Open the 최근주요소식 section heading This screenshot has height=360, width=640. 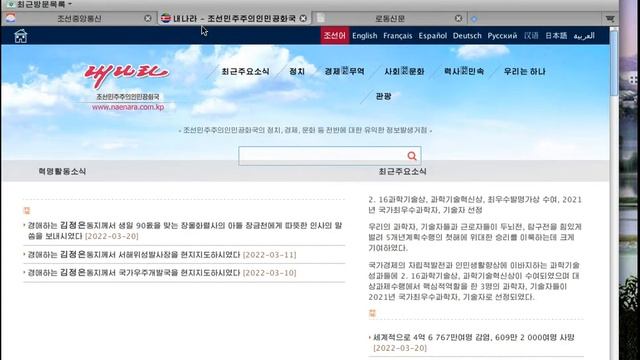402,171
